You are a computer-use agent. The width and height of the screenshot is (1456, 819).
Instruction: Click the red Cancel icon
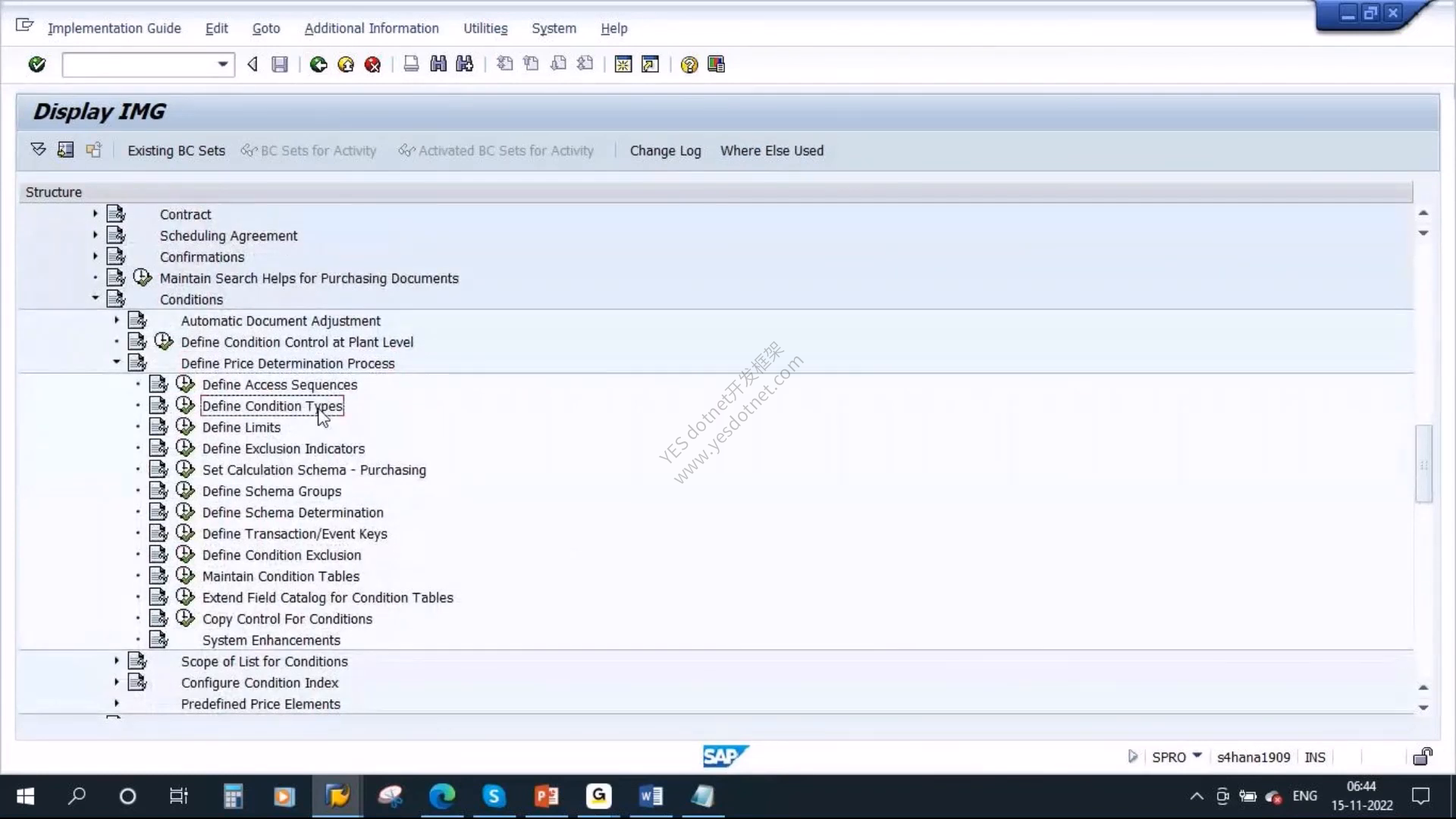372,64
